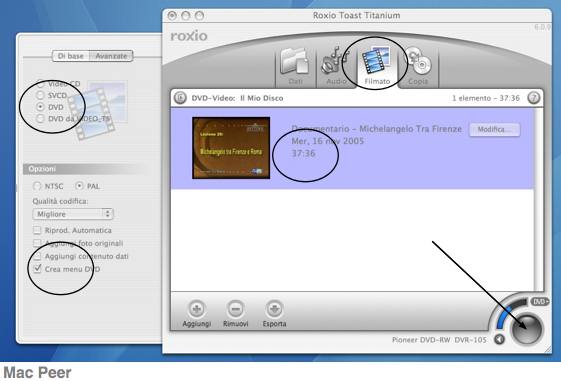Switch to Avanzate options tab
The image size is (561, 381).
point(111,56)
